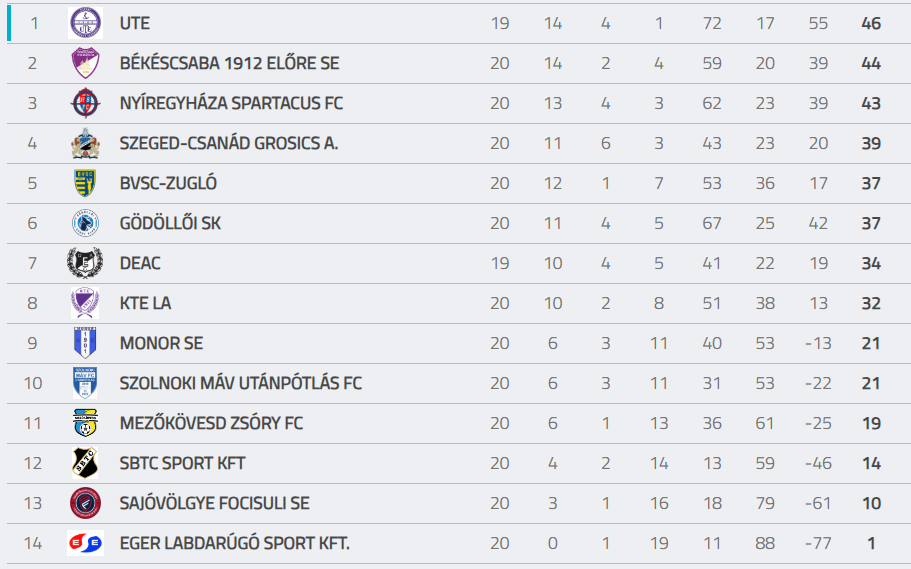Click the Sajóvölgye Focisuli SE round crest
This screenshot has height=569, width=911.
click(x=85, y=503)
